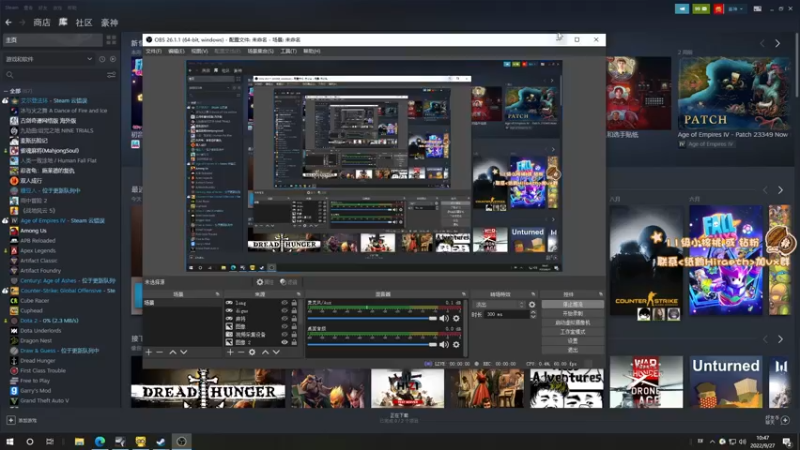
Task: Open the OBS settings button in controls
Action: click(x=572, y=341)
